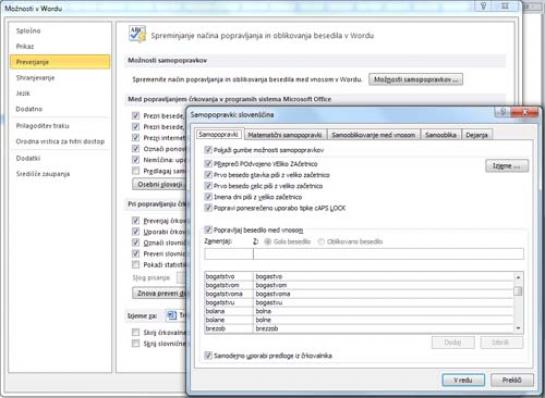Toggle Označi ponov... checkbox in Word Options
545x398 pixels.
136,149
